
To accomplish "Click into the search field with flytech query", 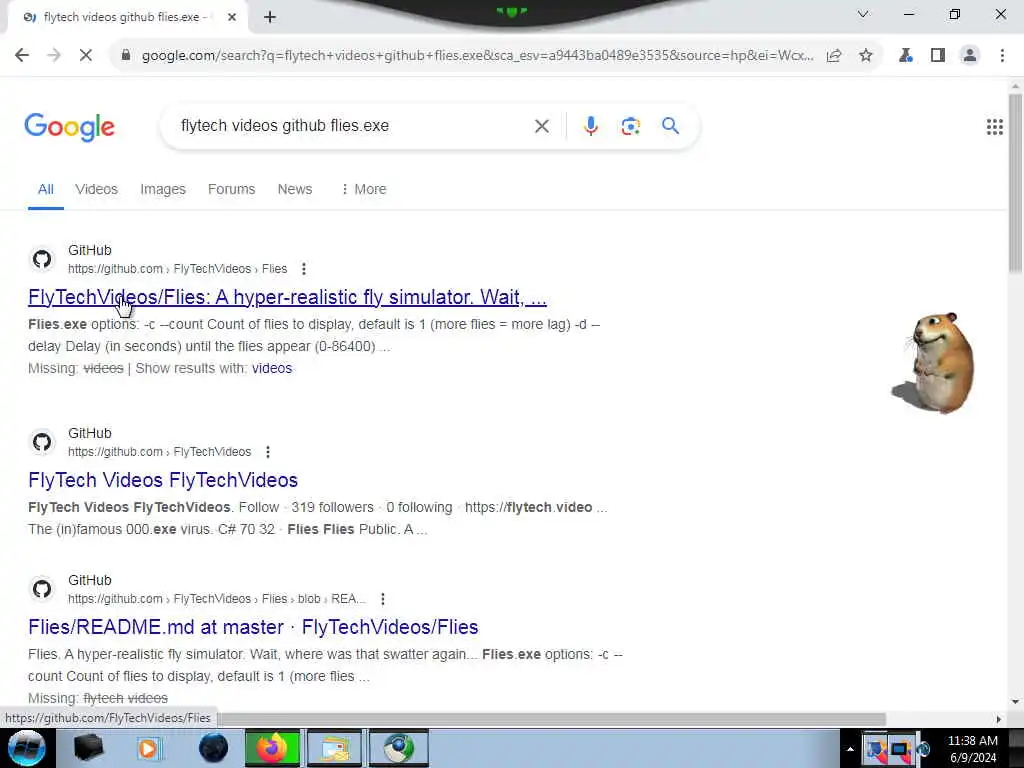I will [x=349, y=125].
